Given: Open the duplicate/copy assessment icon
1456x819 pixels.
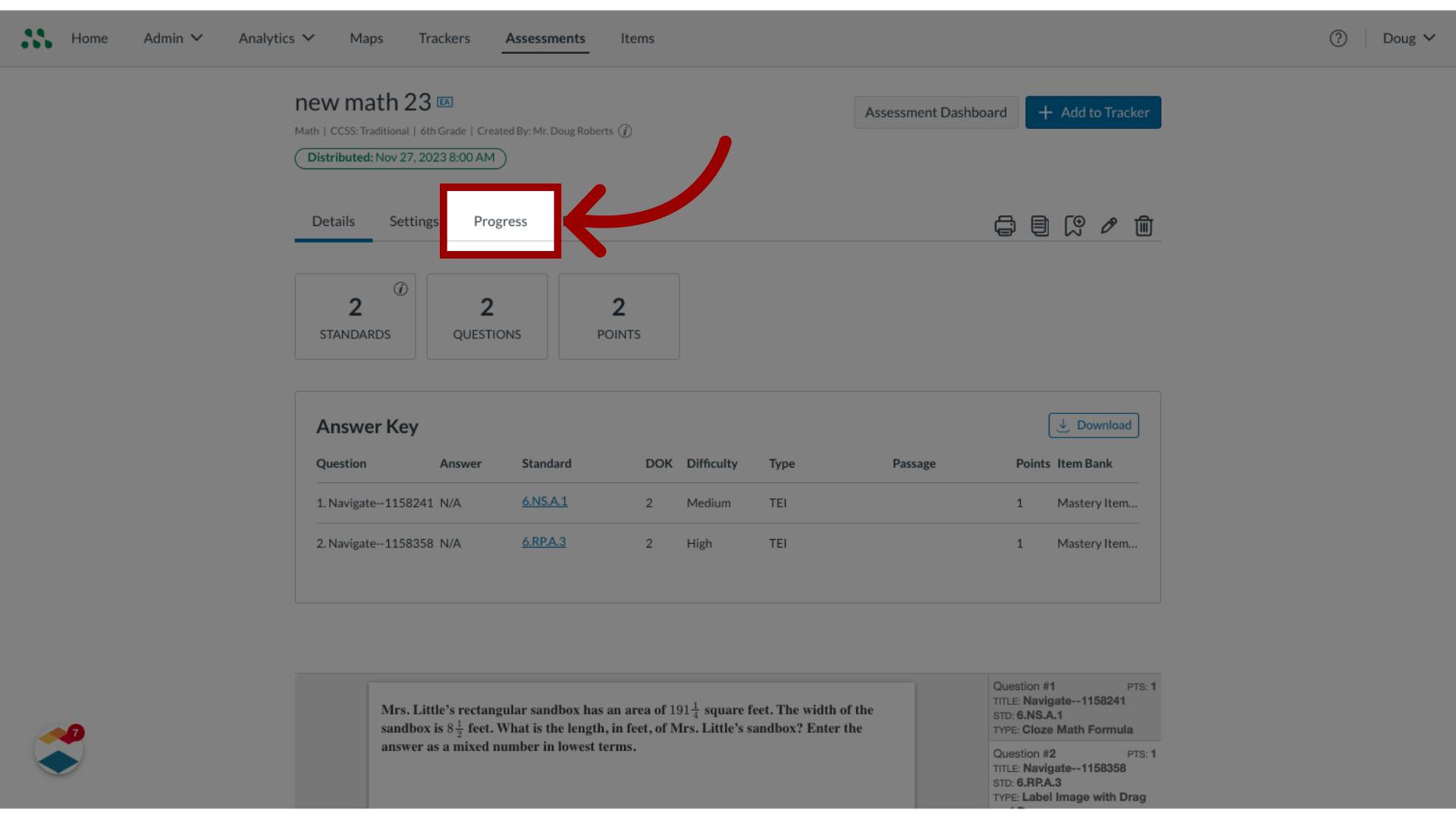Looking at the screenshot, I should coord(1040,225).
